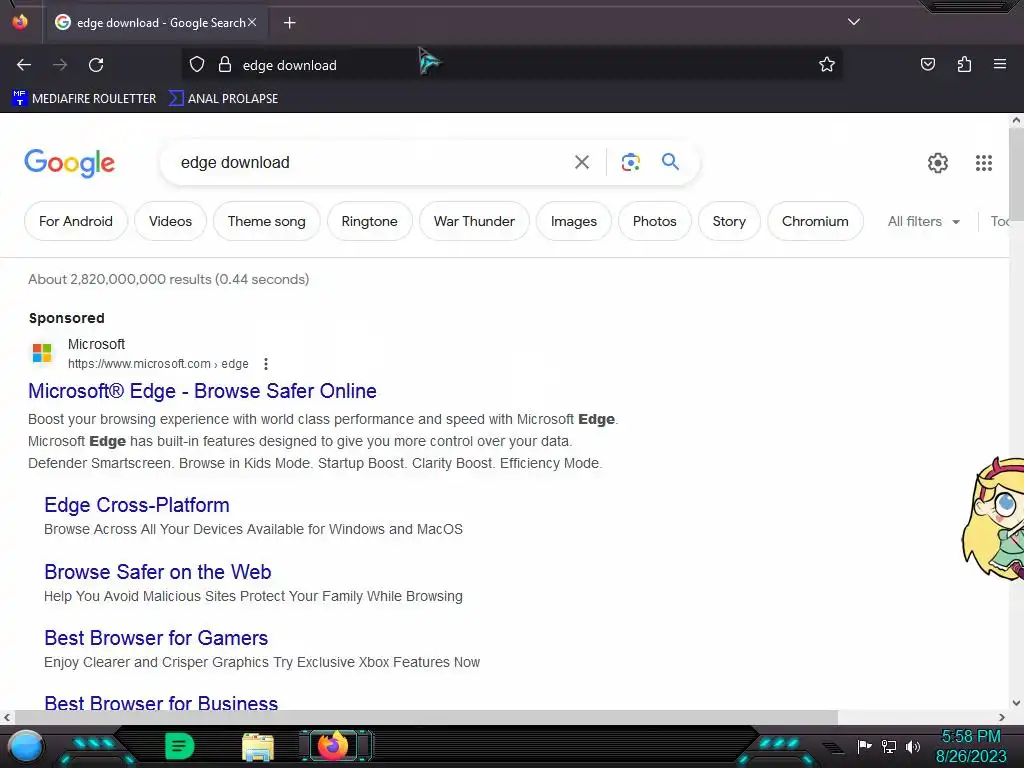
Task: Select the Ringtone filter chip
Action: click(370, 221)
